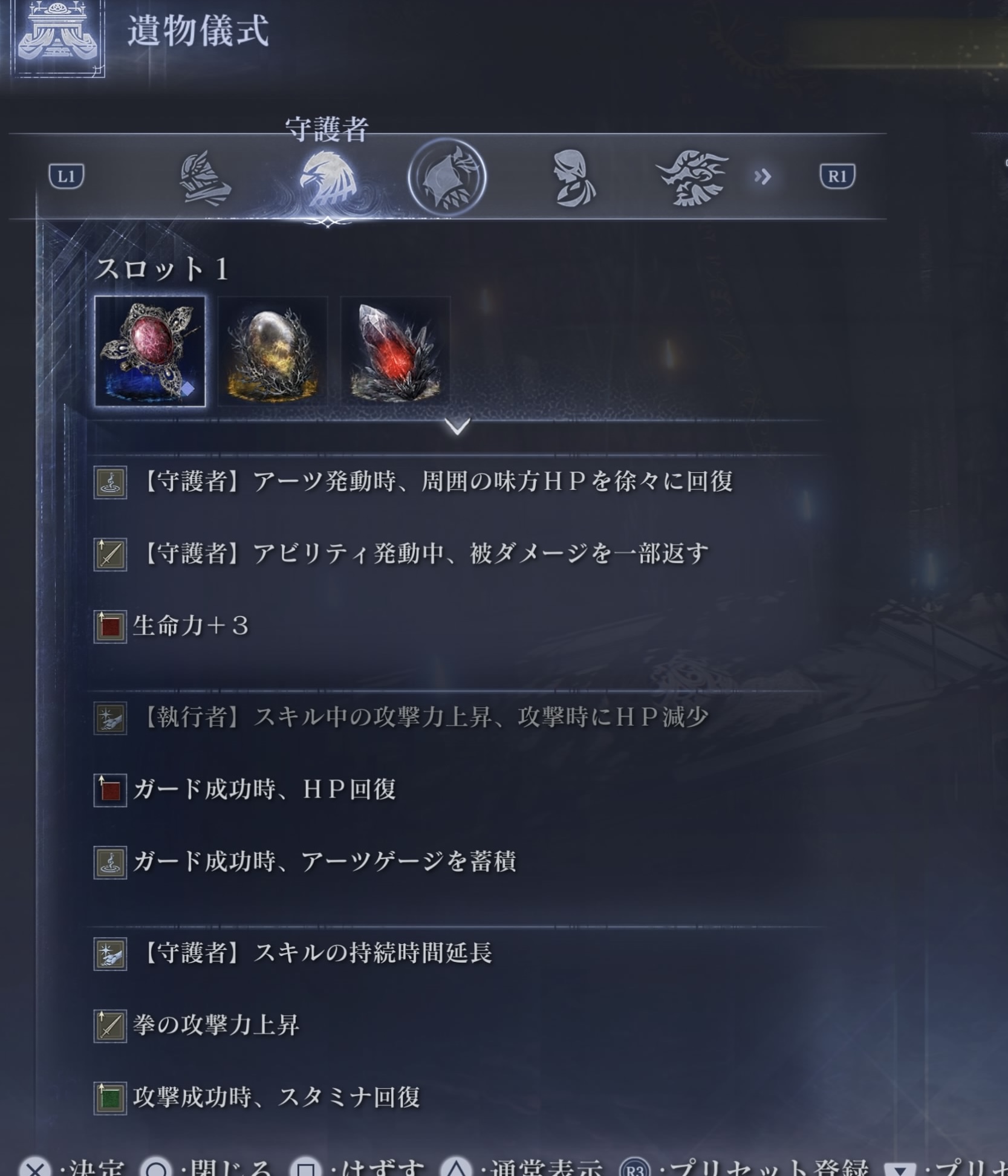Click icon beside 【執行者】 skill effect line
The image size is (1008, 1176).
110,718
